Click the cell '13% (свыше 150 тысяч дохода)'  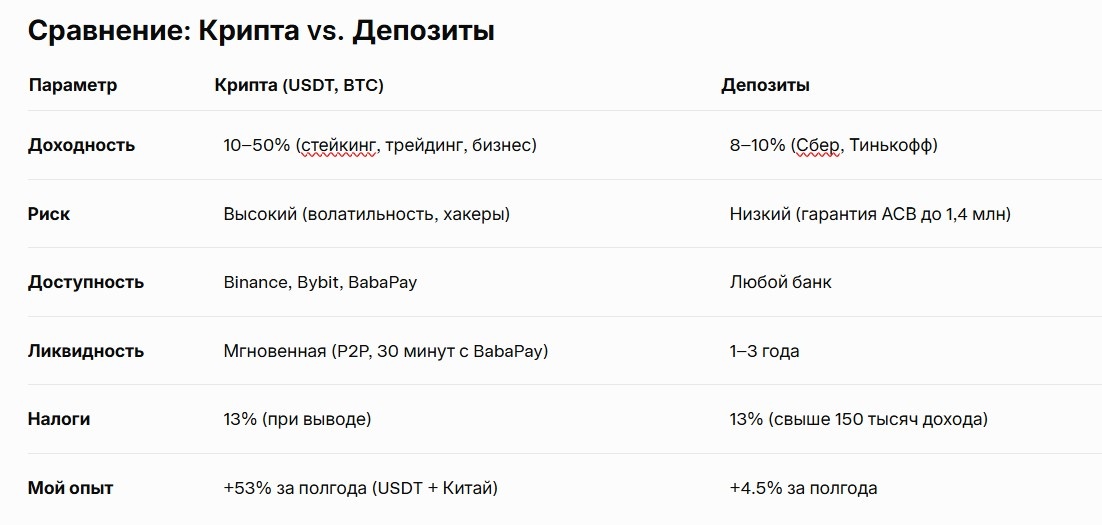click(859, 420)
